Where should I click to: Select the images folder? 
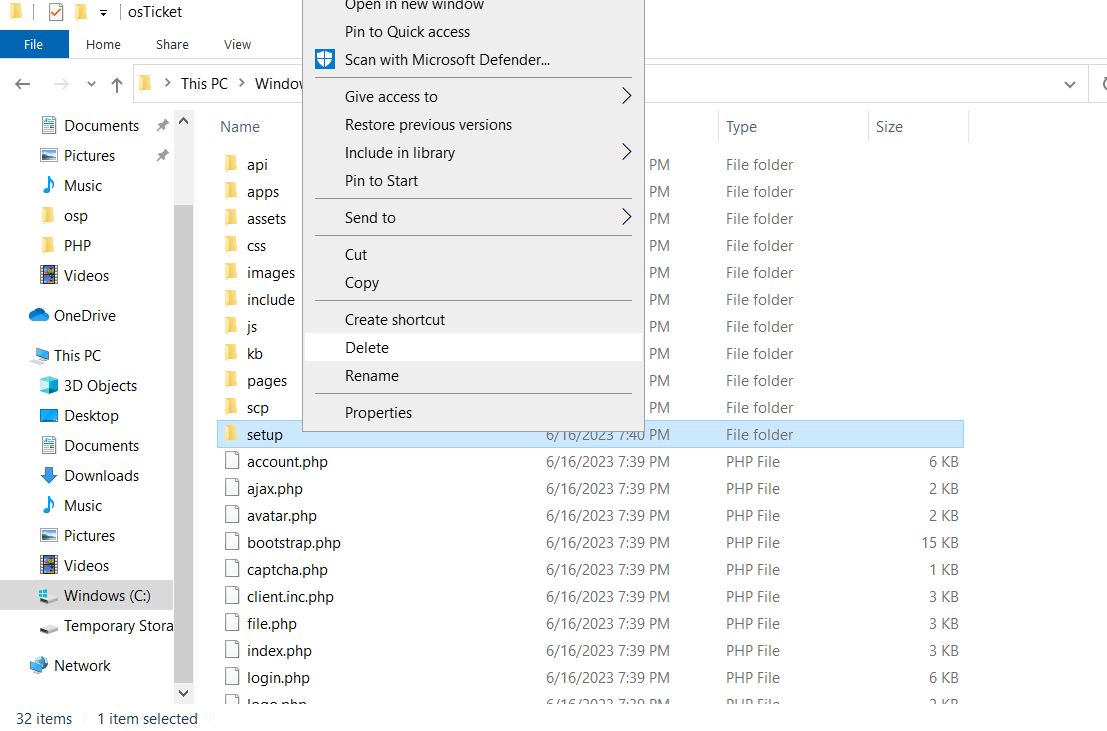coord(270,273)
